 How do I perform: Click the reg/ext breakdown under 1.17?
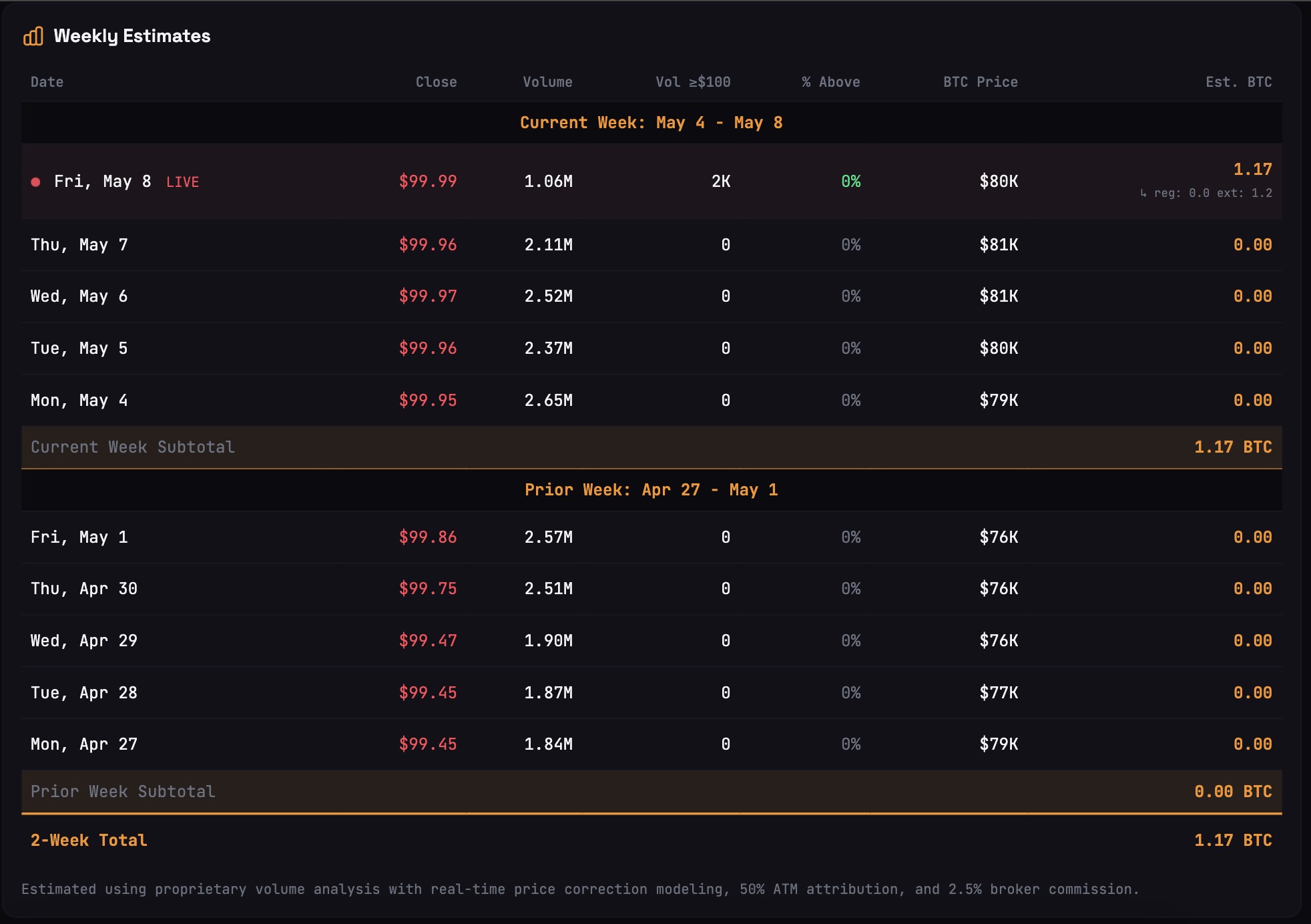pos(1206,193)
